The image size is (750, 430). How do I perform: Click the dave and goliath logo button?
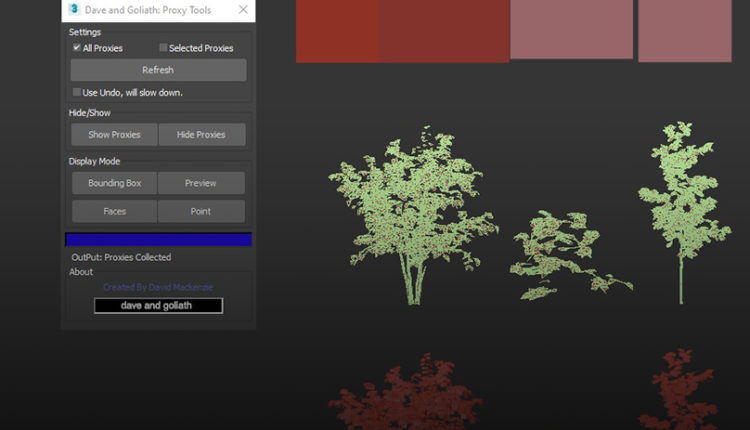click(158, 306)
